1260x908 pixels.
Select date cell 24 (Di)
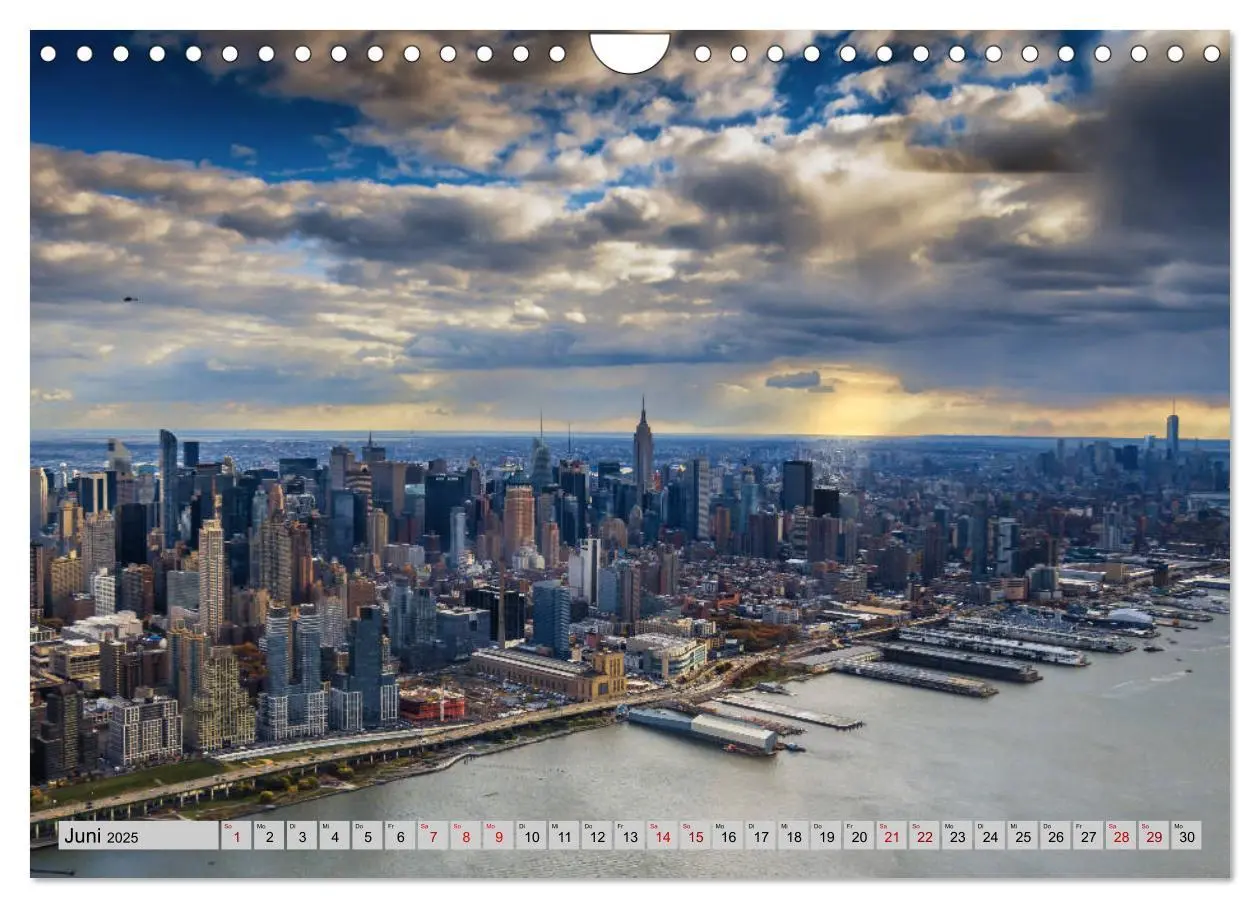[990, 836]
